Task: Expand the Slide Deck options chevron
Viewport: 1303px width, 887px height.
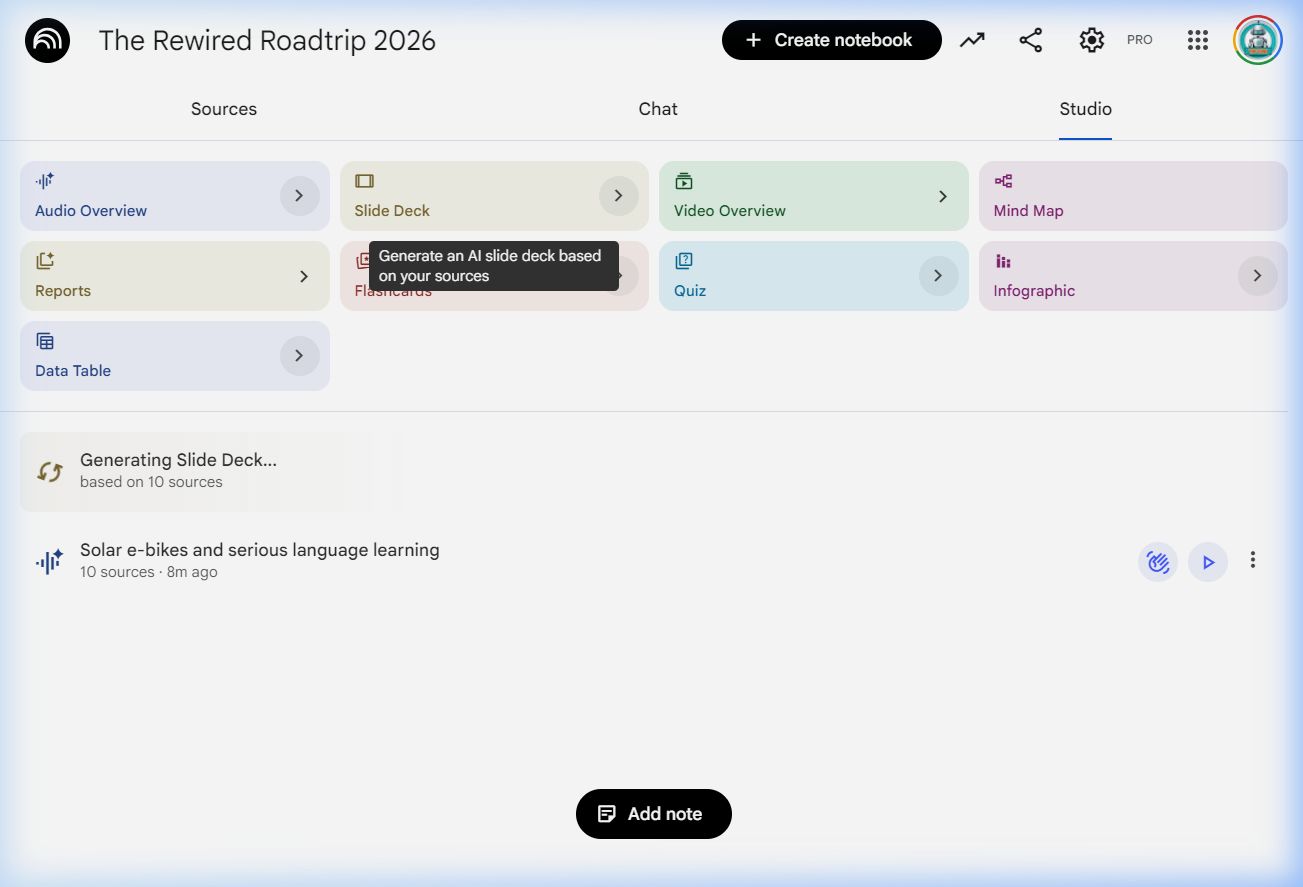Action: (x=618, y=196)
